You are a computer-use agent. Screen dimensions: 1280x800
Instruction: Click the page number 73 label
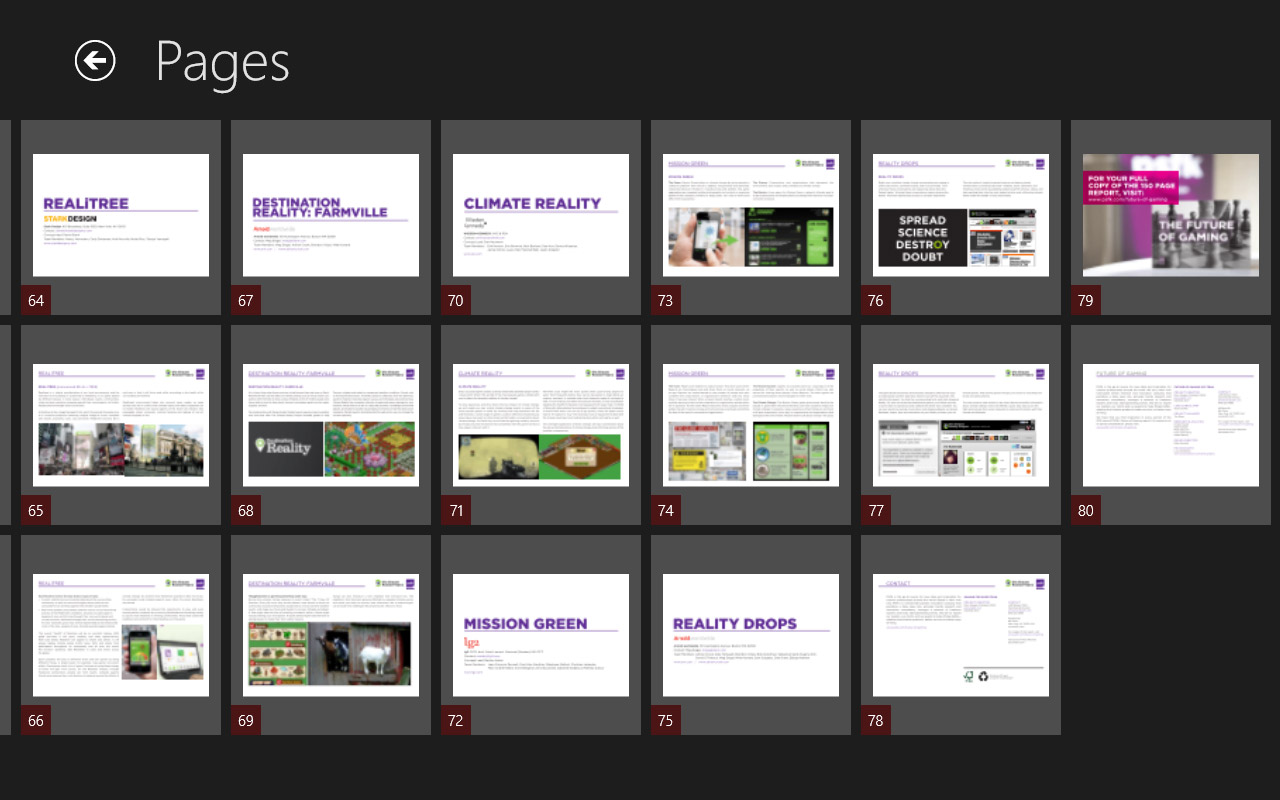[x=666, y=300]
